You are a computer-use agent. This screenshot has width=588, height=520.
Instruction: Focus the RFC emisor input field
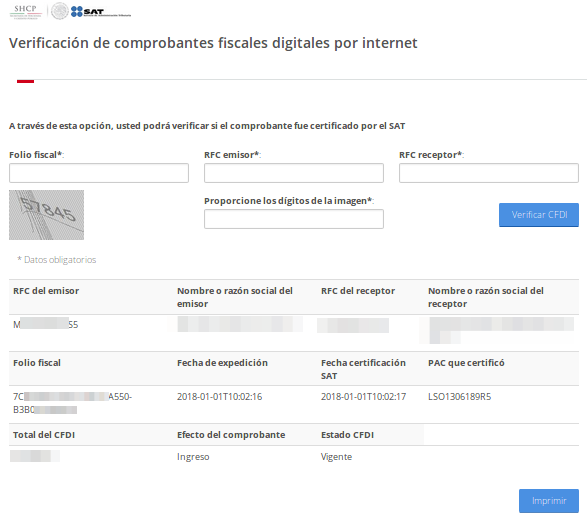294,173
